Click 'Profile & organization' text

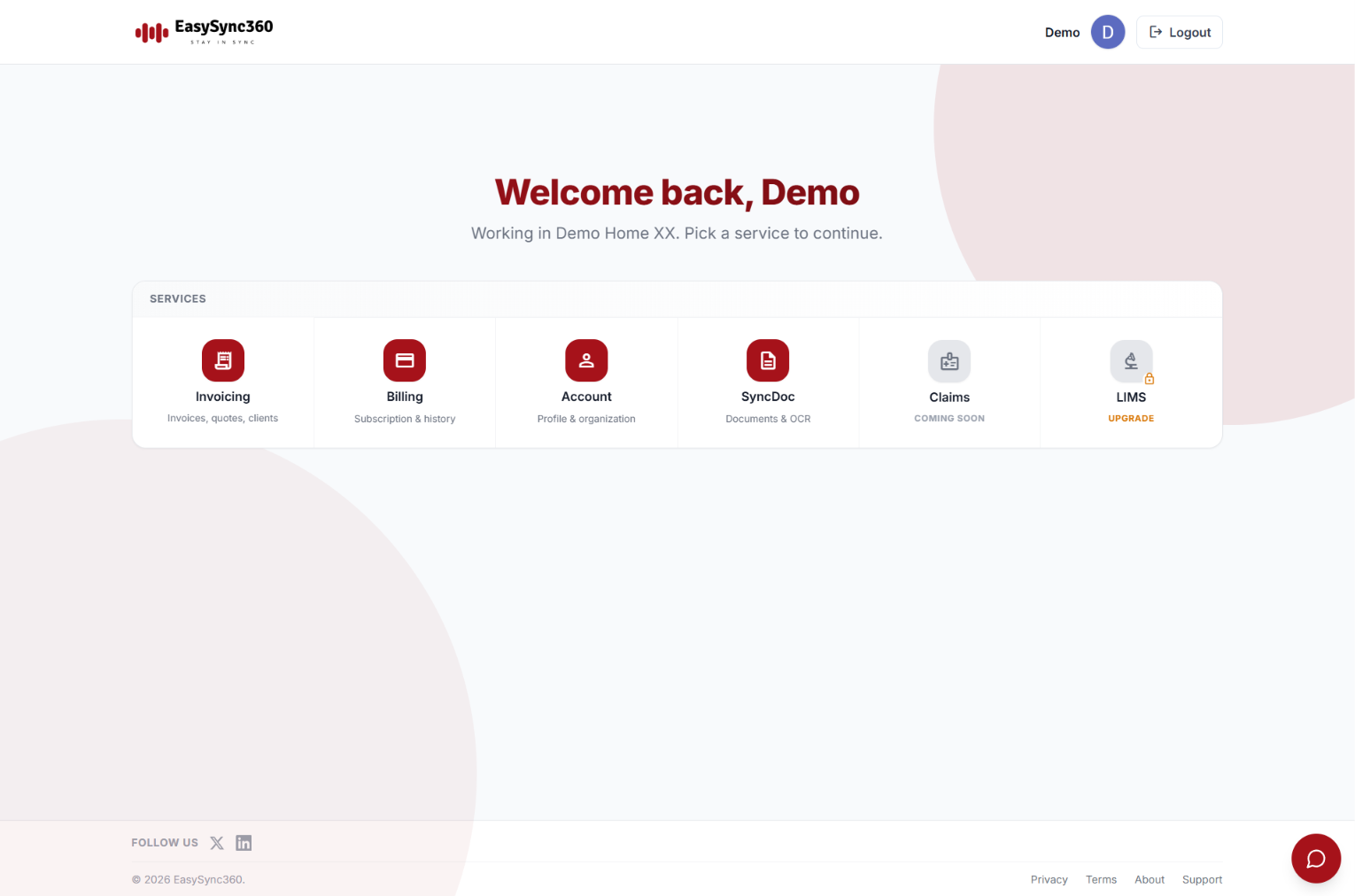point(586,419)
